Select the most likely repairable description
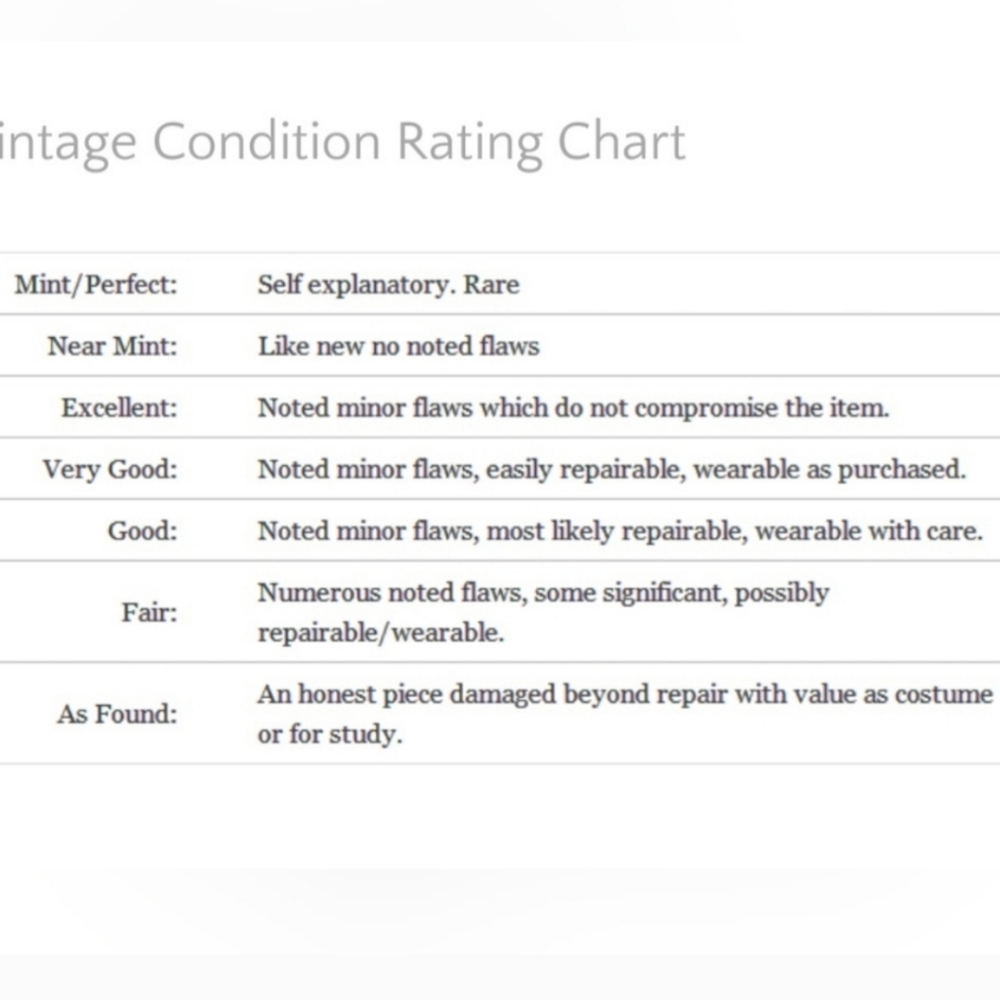Image resolution: width=1000 pixels, height=1000 pixels. pos(617,531)
